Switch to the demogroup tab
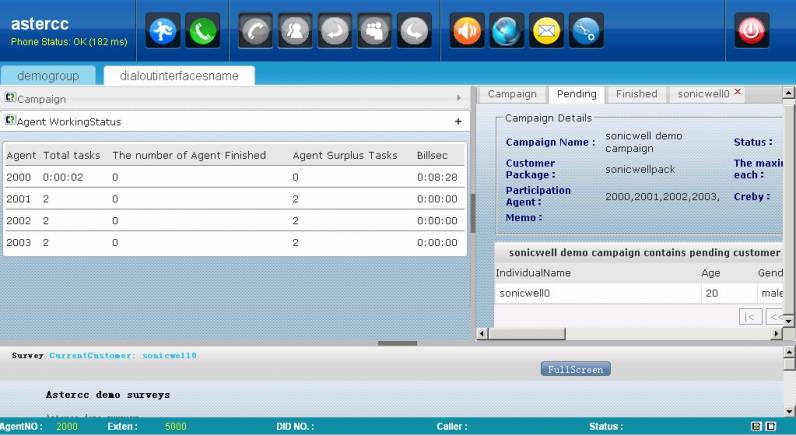The image size is (796, 436). tap(48, 75)
